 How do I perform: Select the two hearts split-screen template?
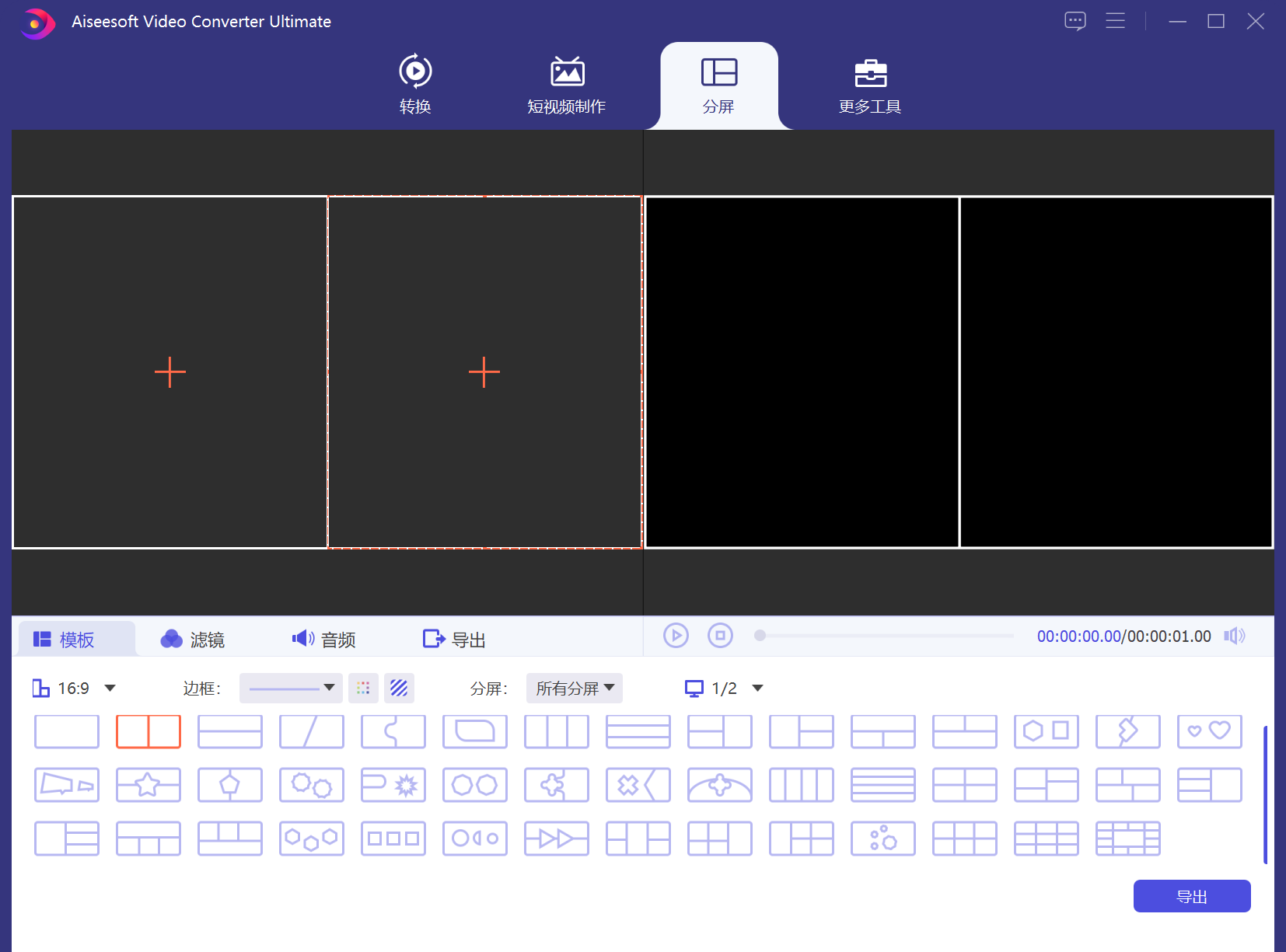pos(1209,731)
